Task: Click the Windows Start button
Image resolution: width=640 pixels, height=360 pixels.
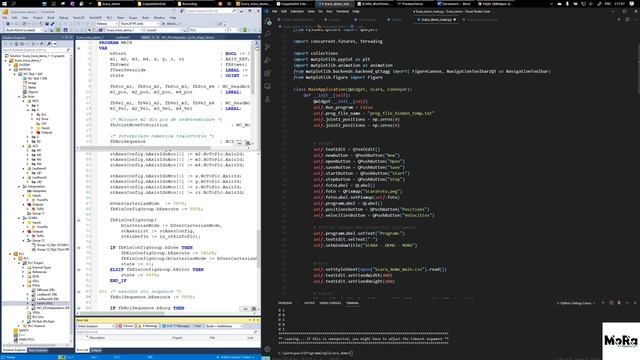Action: (x=4, y=3)
